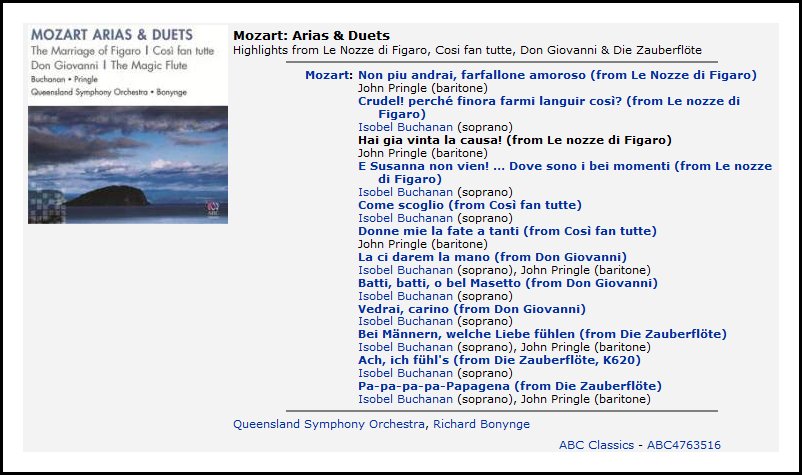Open the ABC Classics label link
The image size is (802, 475).
click(596, 445)
